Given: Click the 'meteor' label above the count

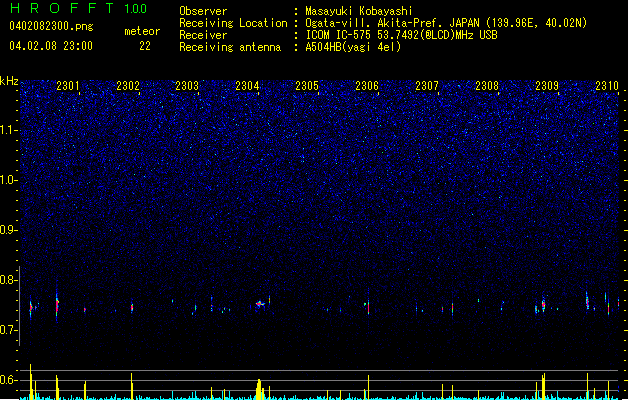Looking at the screenshot, I should 142,31.
